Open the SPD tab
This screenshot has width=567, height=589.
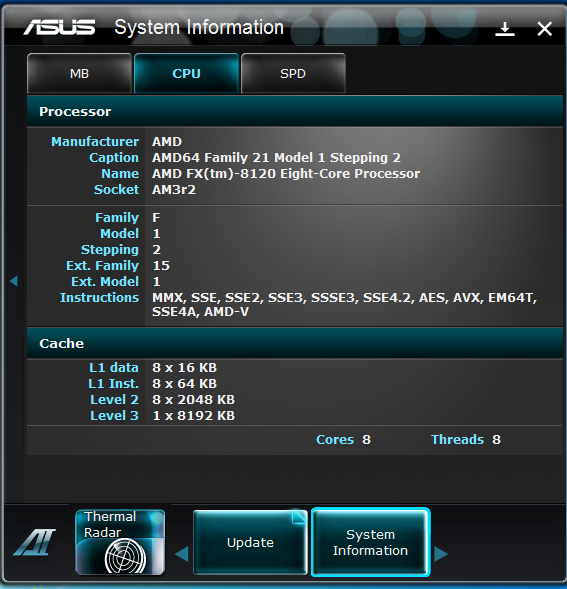point(293,73)
